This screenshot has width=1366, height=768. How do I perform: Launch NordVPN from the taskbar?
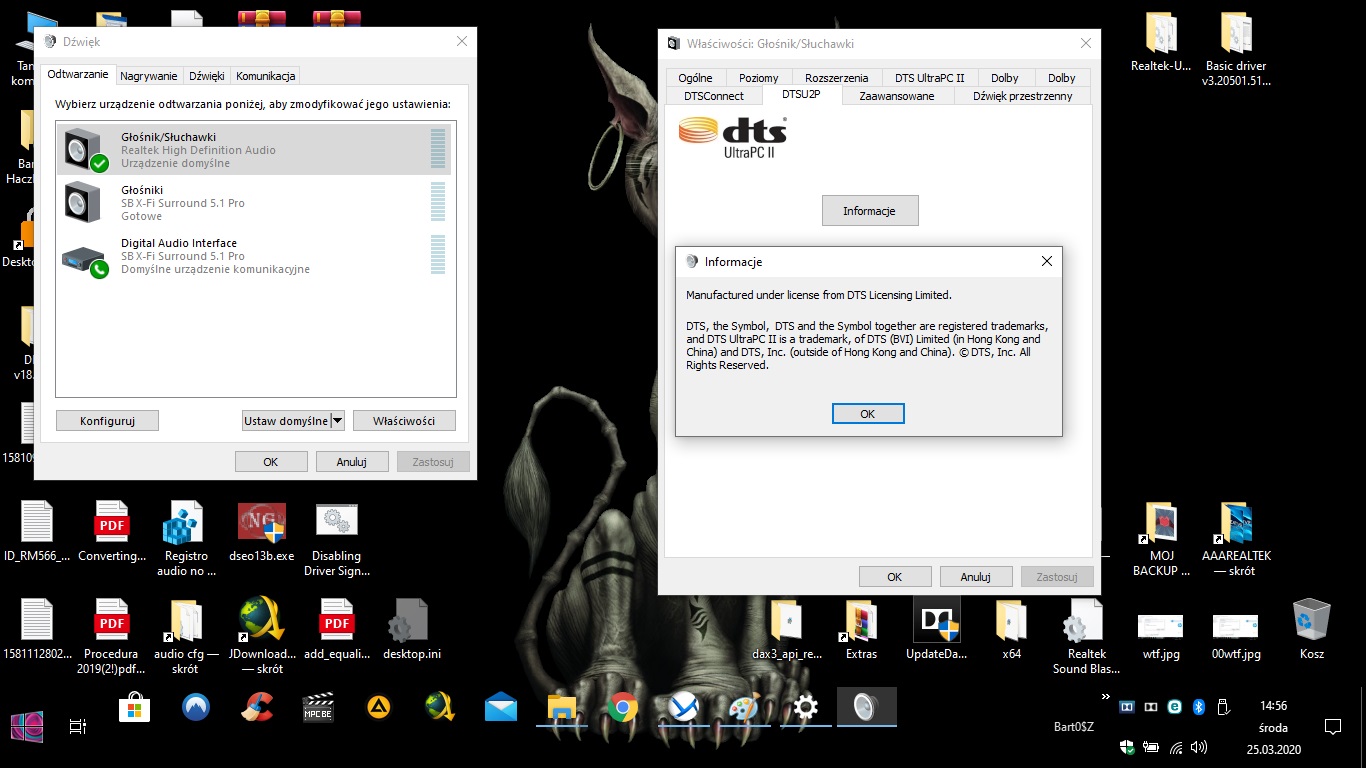(x=196, y=708)
